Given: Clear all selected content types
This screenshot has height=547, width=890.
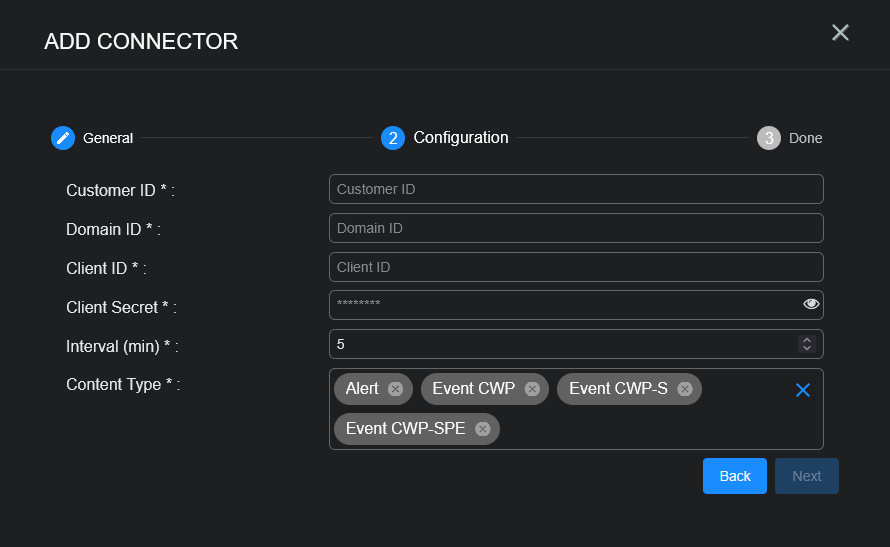Looking at the screenshot, I should pos(802,390).
